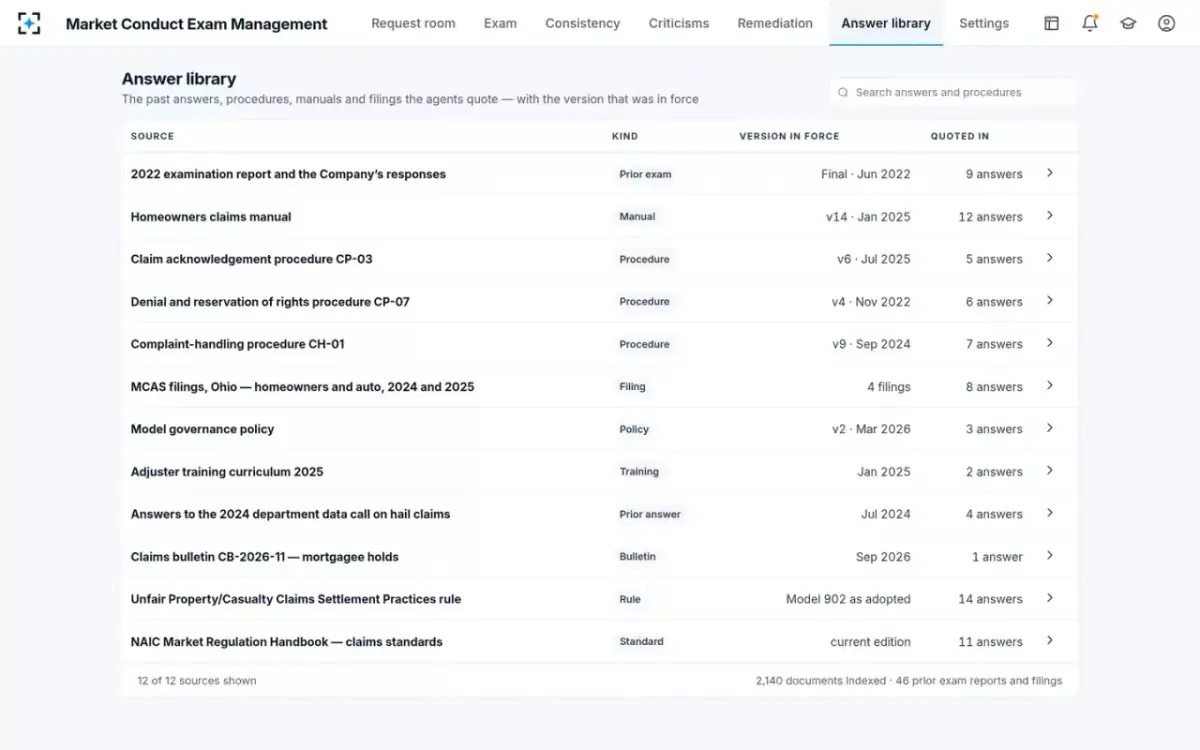Open the Criticisms tab

679,23
